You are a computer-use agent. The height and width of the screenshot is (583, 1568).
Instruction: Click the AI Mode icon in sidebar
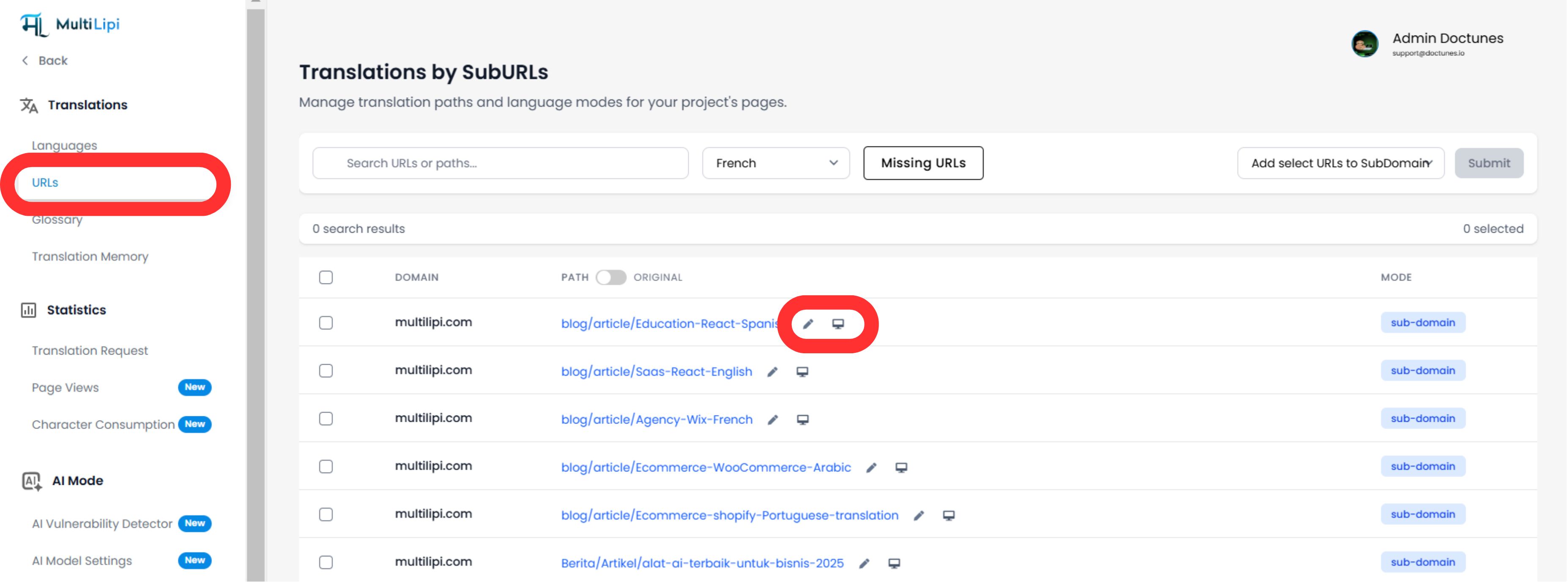[x=30, y=480]
